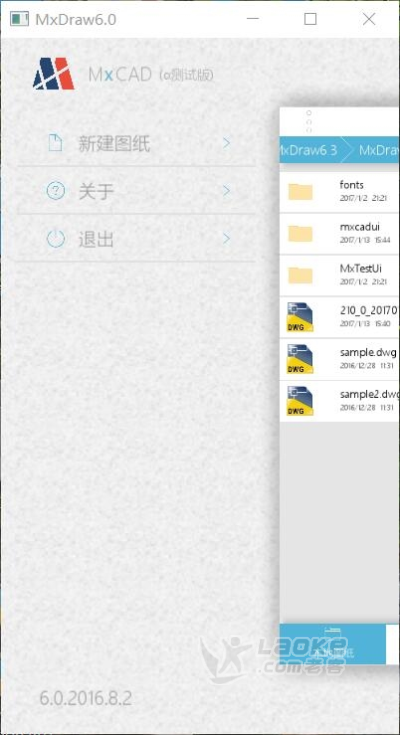Select the sample2.dwg DWG file icon

click(300, 401)
